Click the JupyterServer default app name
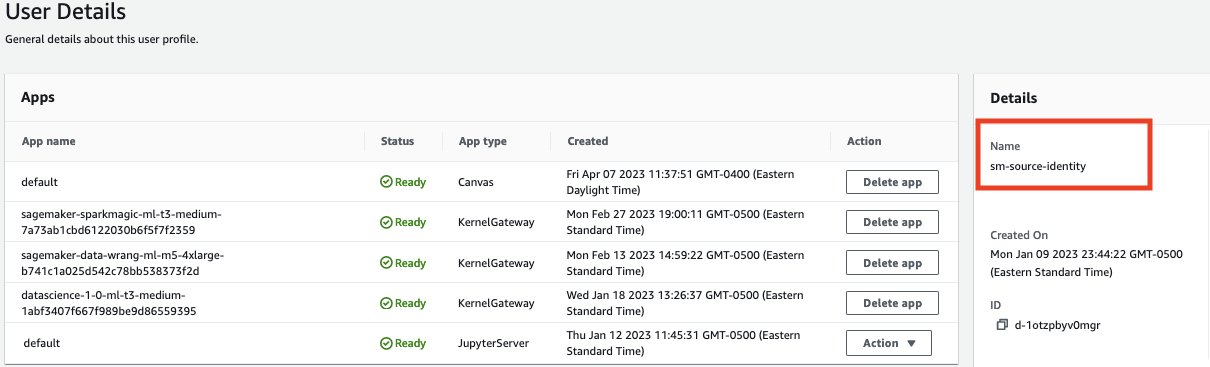The width and height of the screenshot is (1210, 367). (42, 343)
